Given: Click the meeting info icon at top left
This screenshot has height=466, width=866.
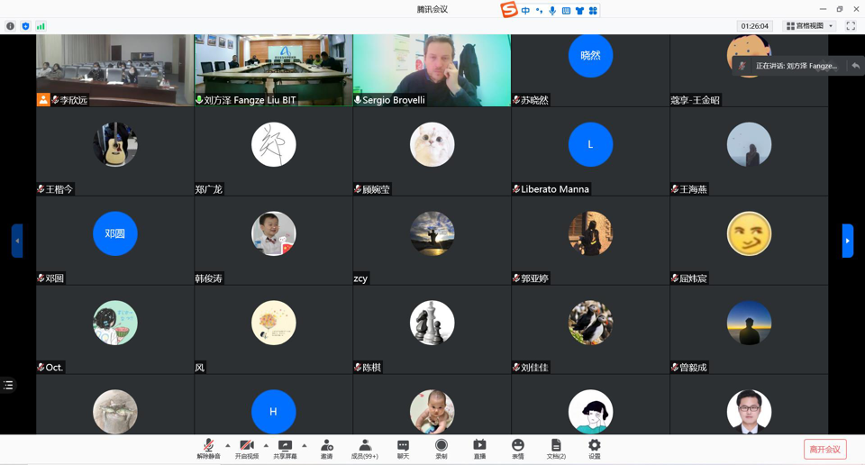Looking at the screenshot, I should [x=10, y=26].
